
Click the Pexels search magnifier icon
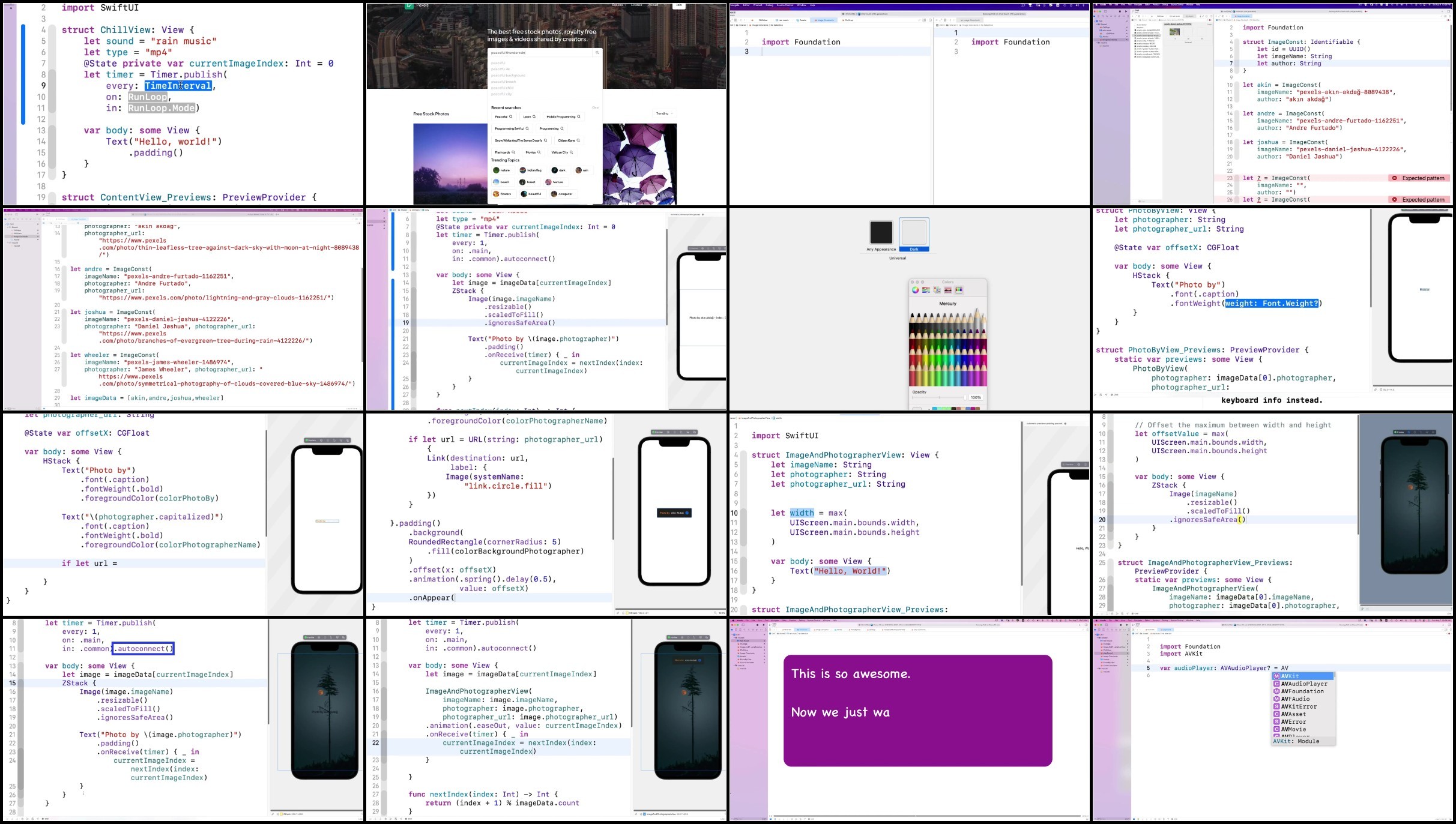pyautogui.click(x=597, y=53)
